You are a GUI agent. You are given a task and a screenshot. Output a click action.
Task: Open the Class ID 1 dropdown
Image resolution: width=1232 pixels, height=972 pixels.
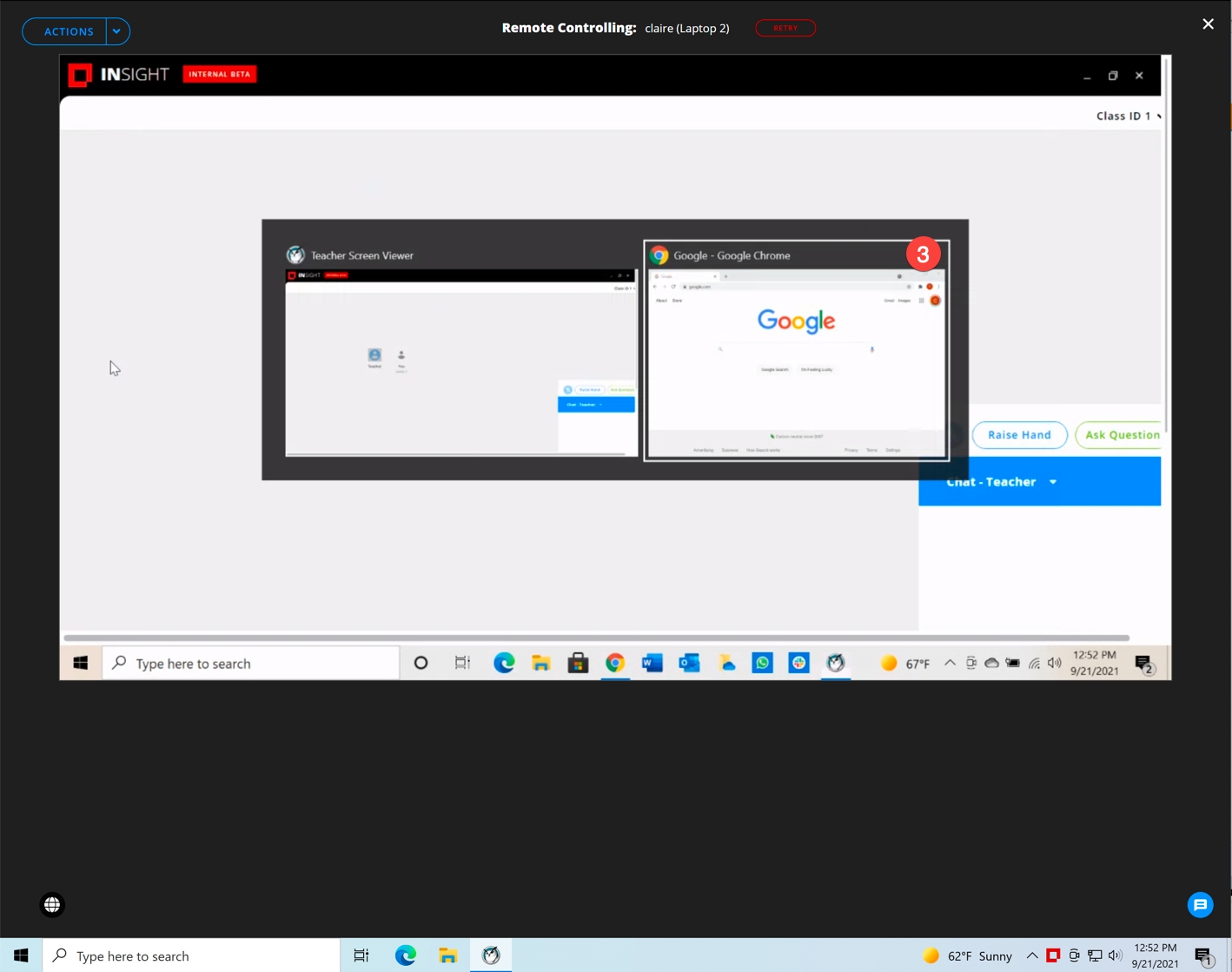pos(1128,116)
